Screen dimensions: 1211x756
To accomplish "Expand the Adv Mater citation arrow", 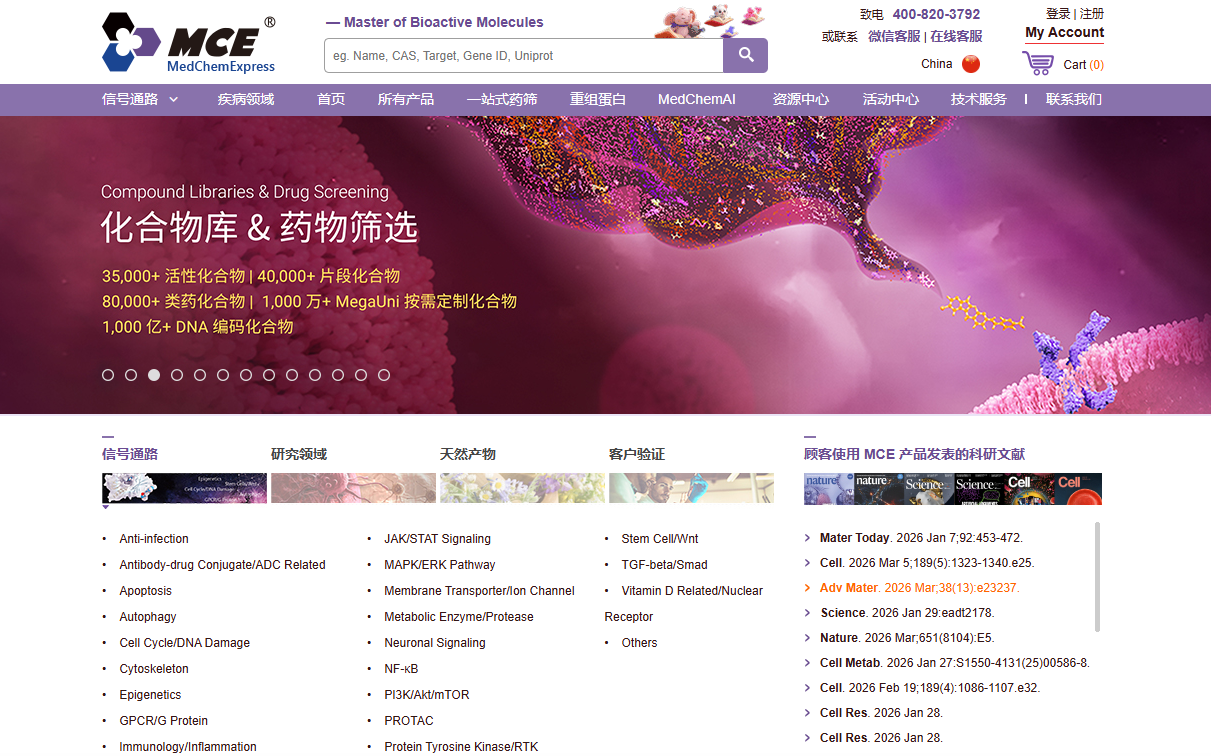I will [x=808, y=588].
